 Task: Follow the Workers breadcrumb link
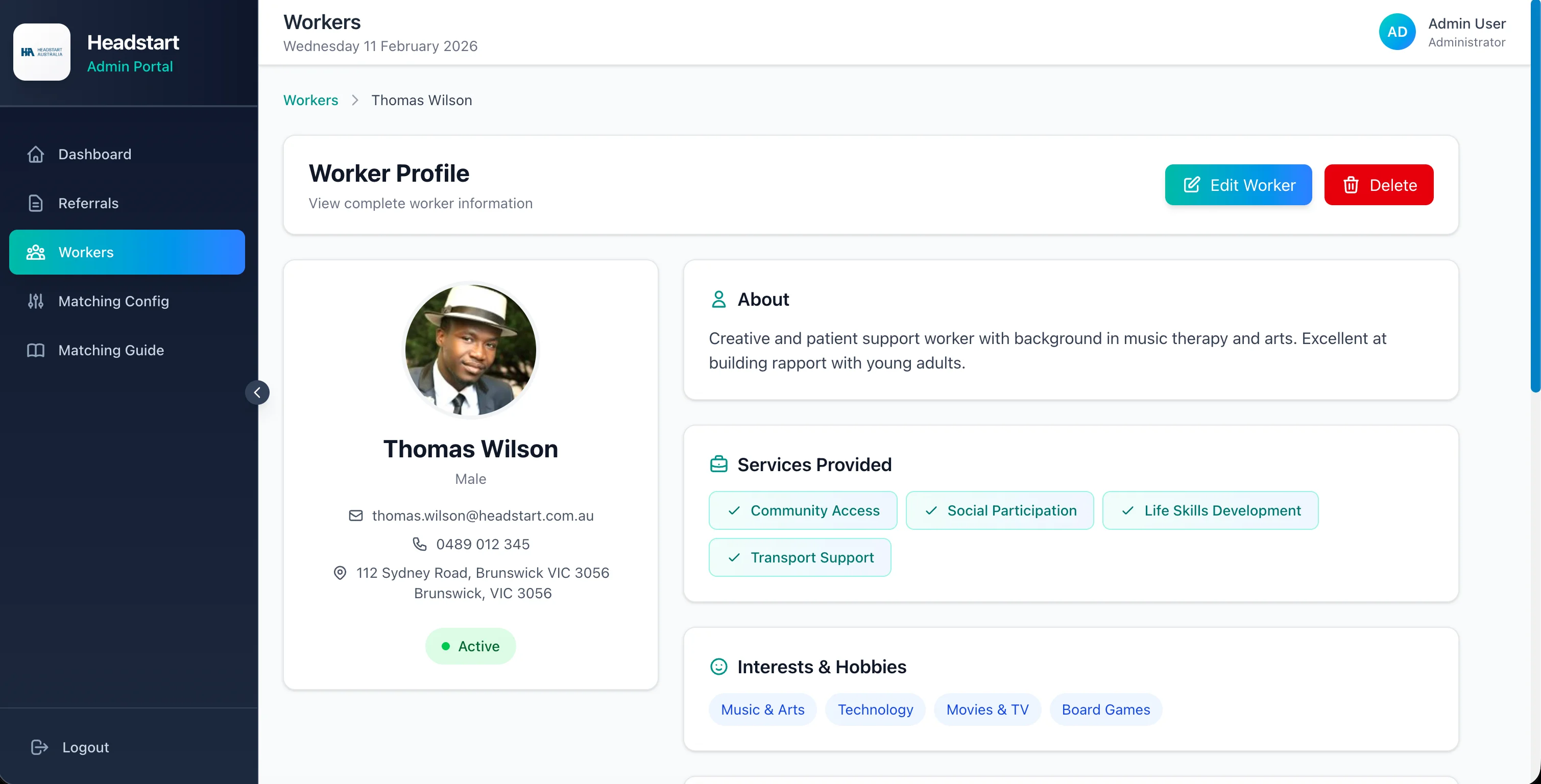310,101
